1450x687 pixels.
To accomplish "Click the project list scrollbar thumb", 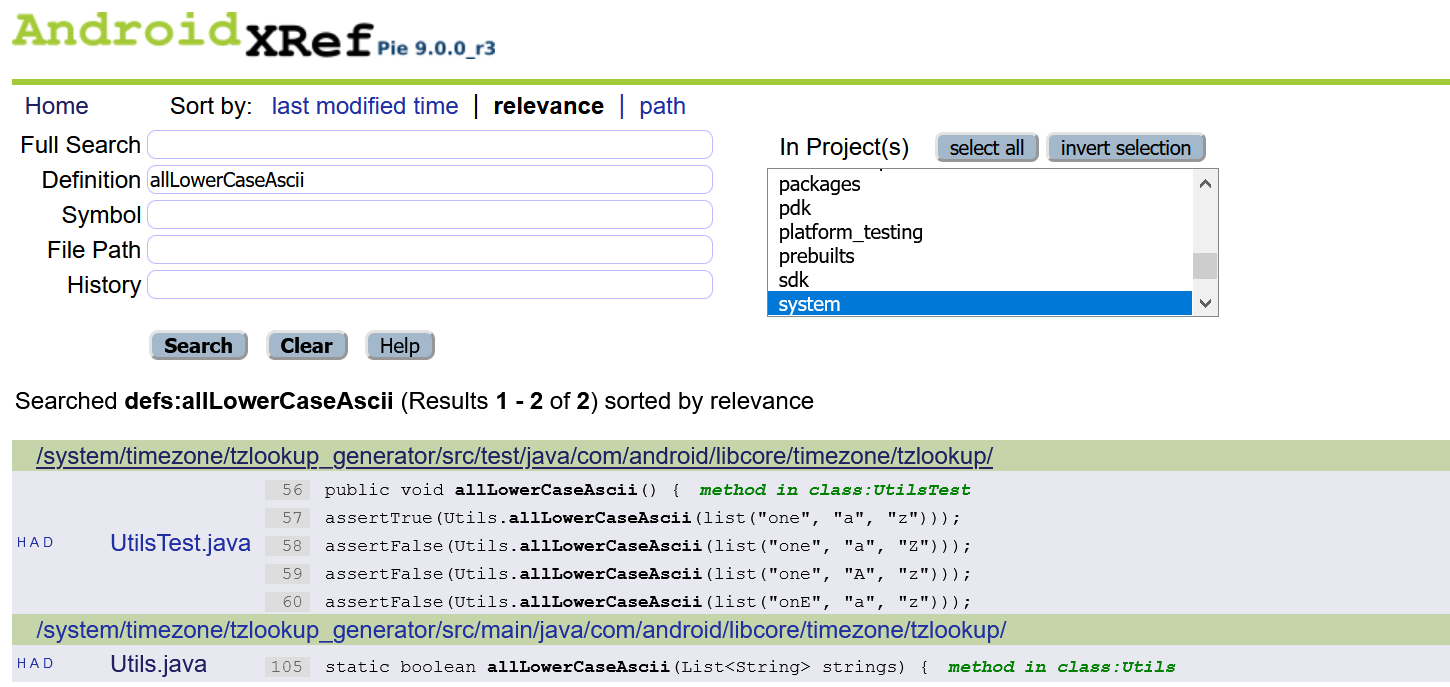I will point(1205,266).
